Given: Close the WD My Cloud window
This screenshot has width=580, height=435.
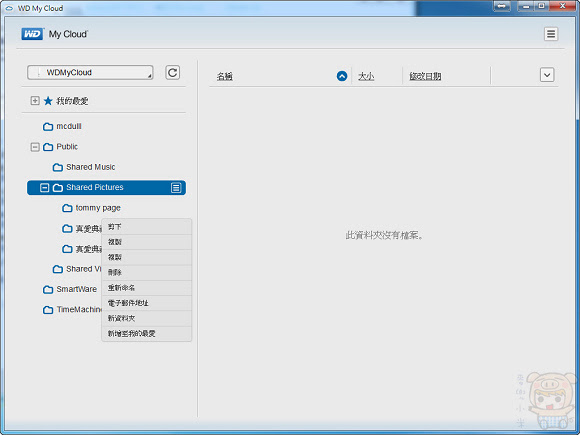Looking at the screenshot, I should 562,6.
